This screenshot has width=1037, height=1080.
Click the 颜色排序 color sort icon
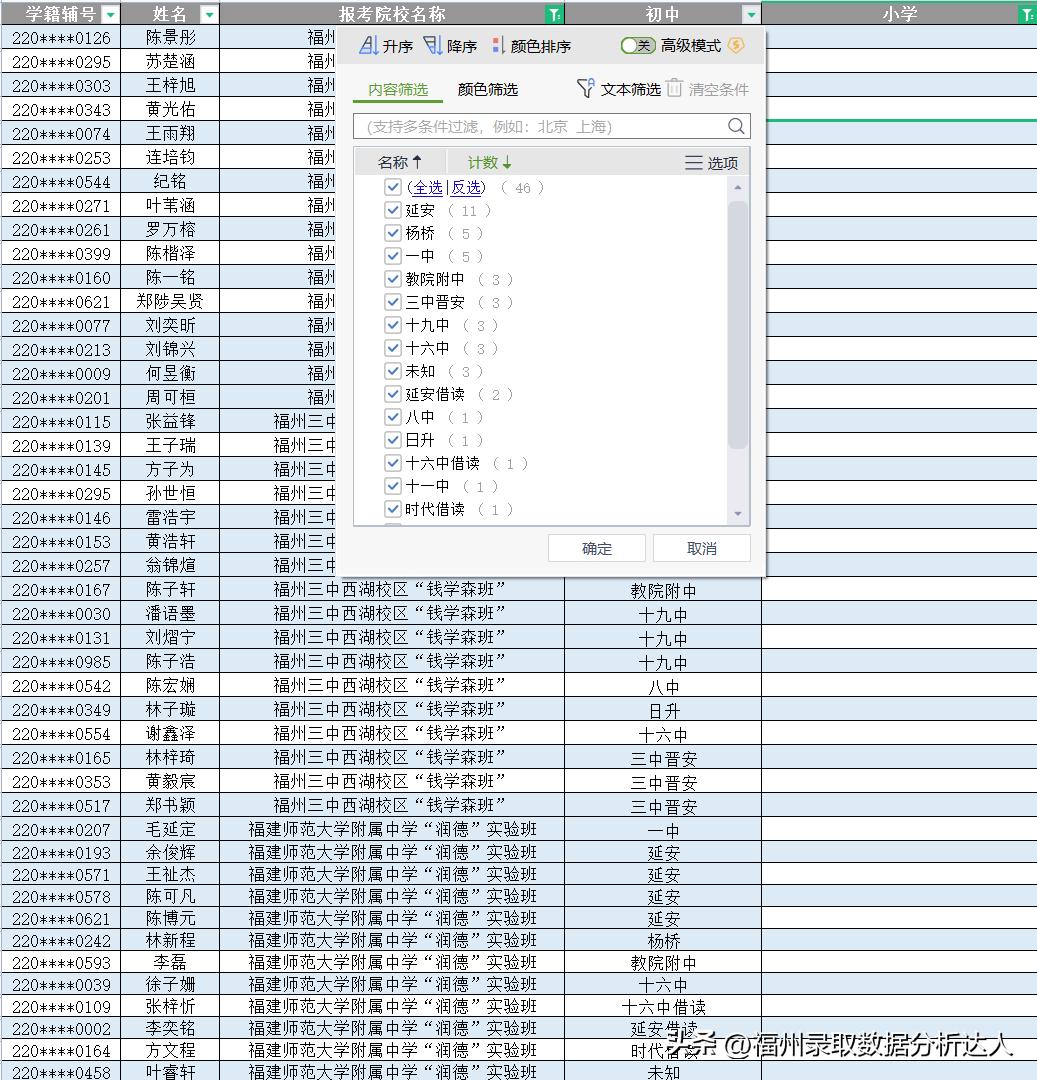click(x=498, y=46)
